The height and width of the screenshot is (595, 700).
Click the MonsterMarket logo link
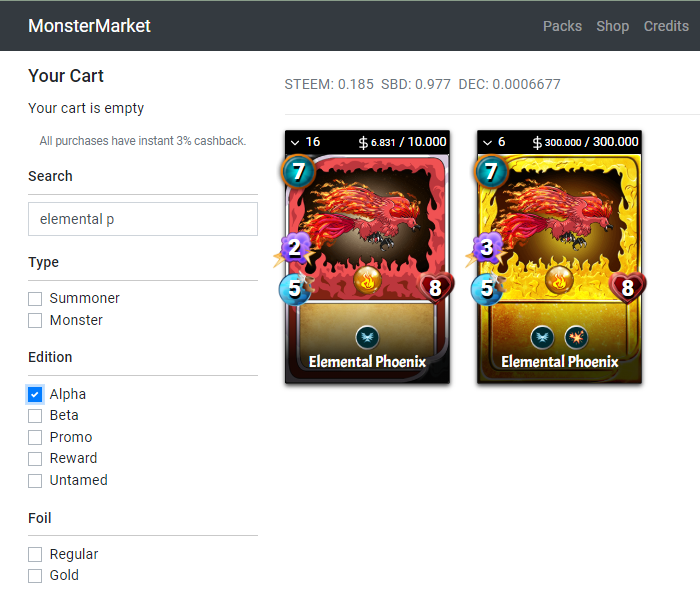89,26
